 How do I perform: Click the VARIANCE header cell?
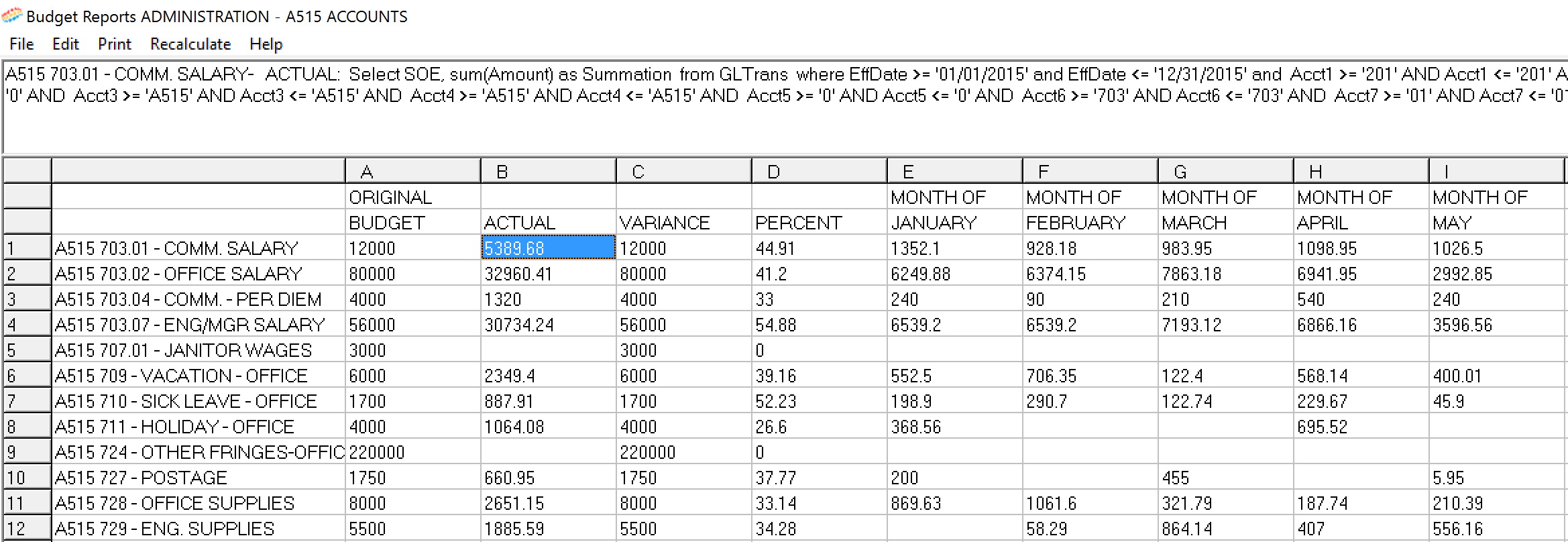click(x=683, y=222)
